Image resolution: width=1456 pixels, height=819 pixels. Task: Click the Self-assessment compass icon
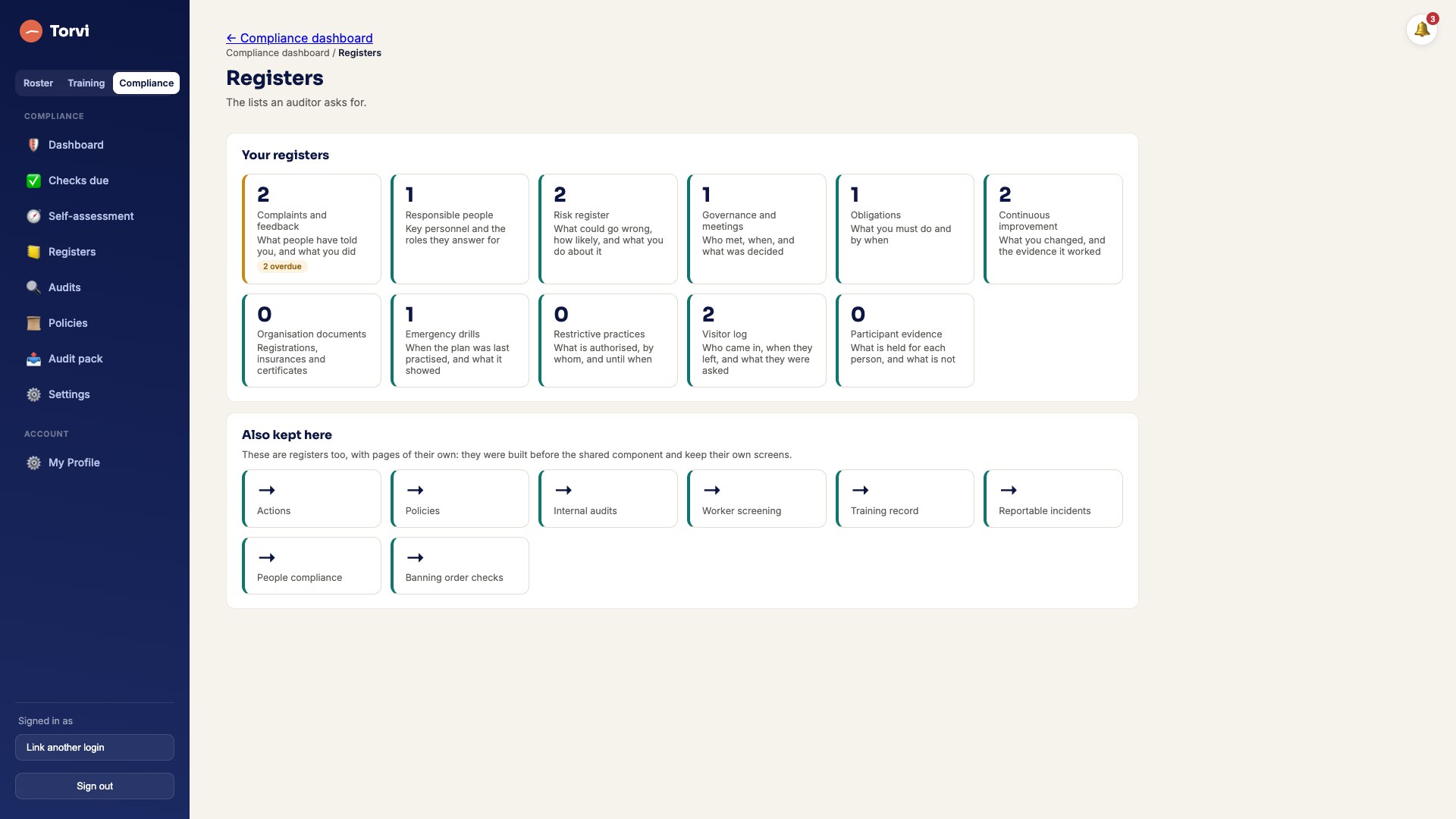tap(33, 216)
